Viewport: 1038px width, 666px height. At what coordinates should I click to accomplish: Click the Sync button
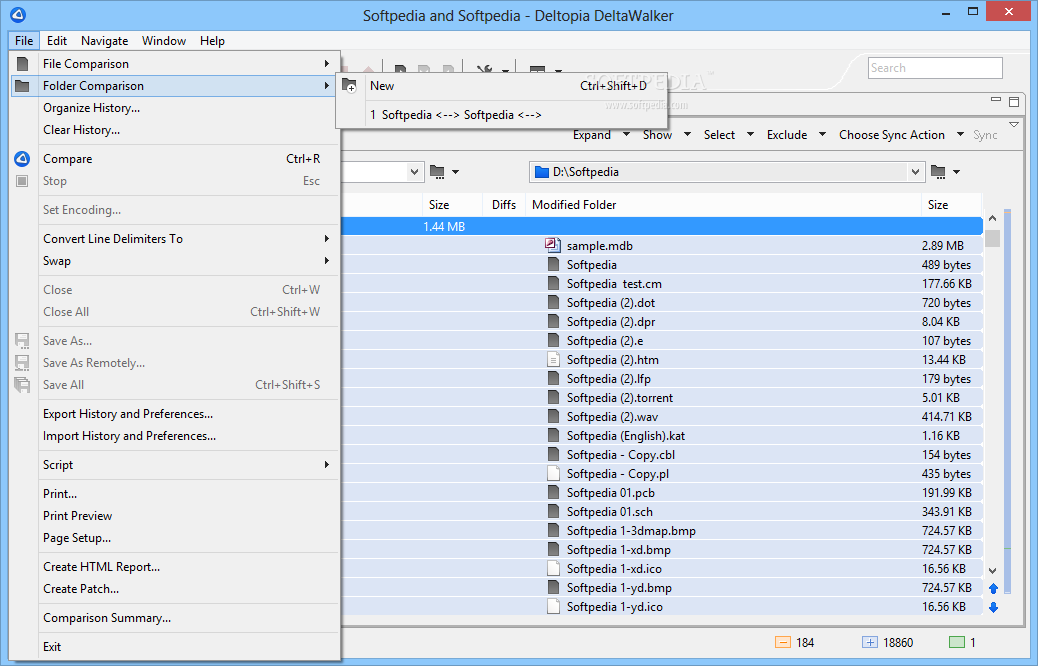[x=985, y=135]
